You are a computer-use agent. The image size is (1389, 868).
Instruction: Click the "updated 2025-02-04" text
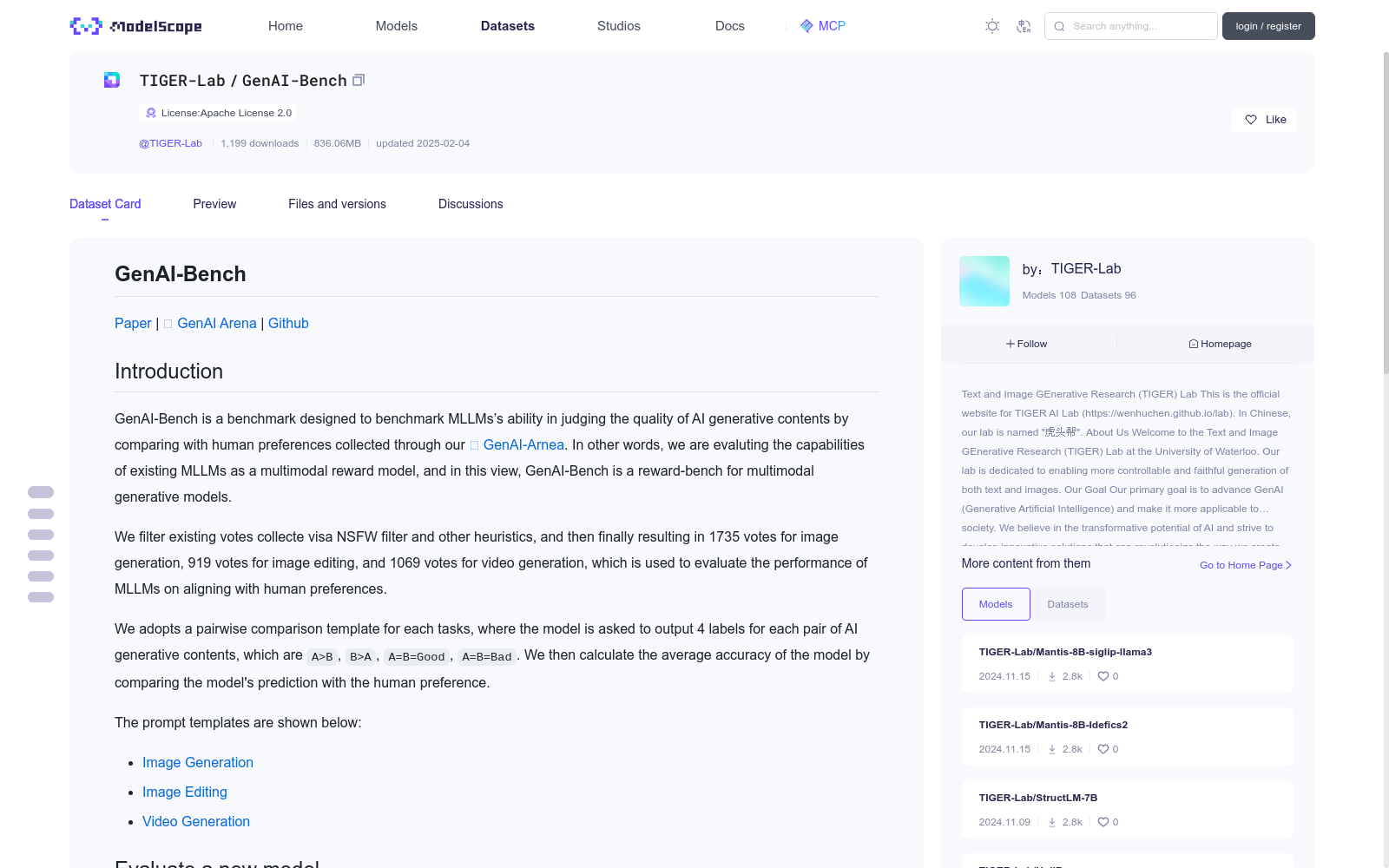pos(423,143)
